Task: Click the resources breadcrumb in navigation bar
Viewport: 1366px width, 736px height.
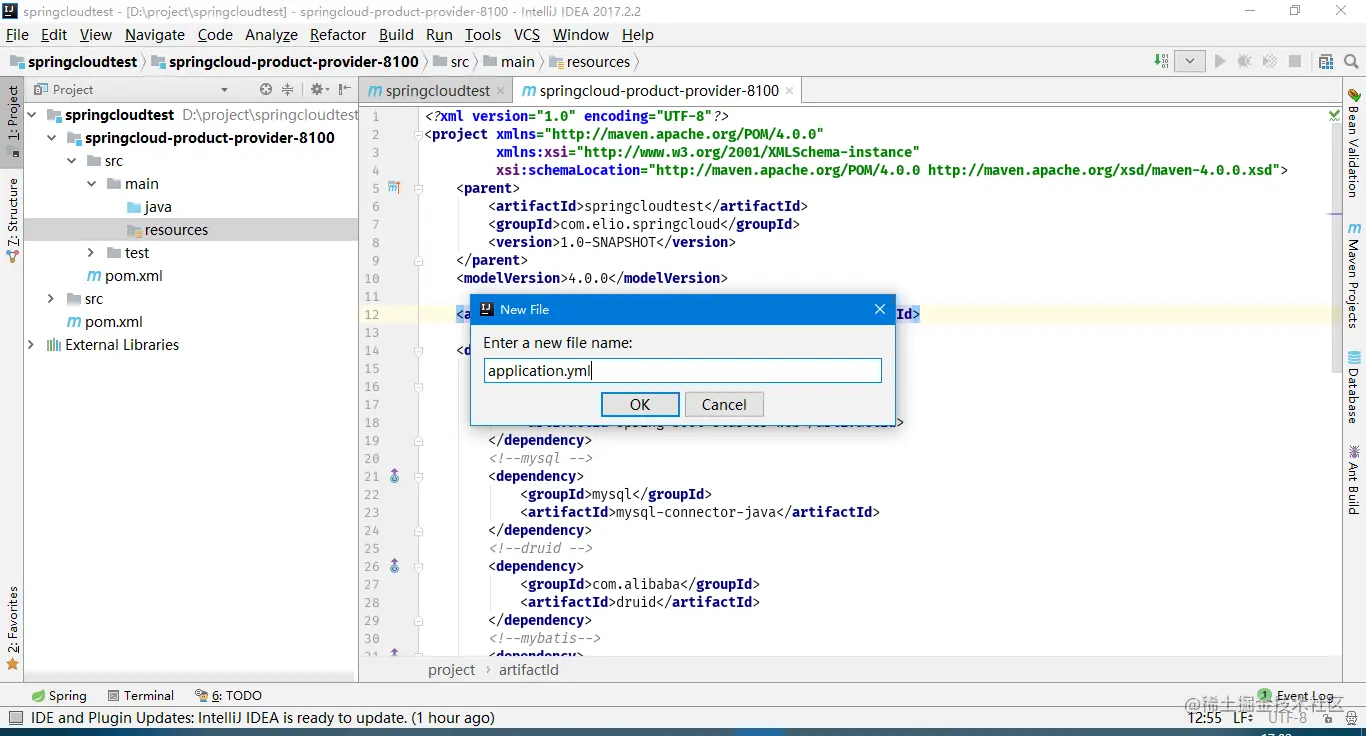Action: pos(590,62)
